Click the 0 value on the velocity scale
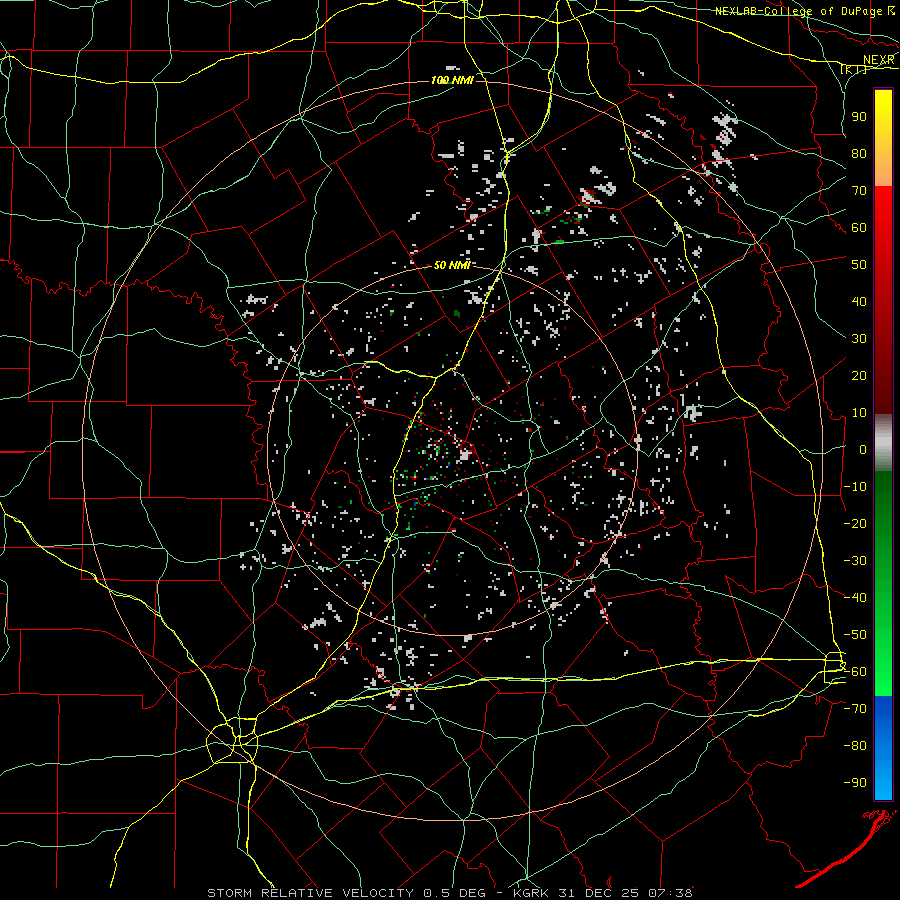This screenshot has width=900, height=900. click(x=863, y=449)
